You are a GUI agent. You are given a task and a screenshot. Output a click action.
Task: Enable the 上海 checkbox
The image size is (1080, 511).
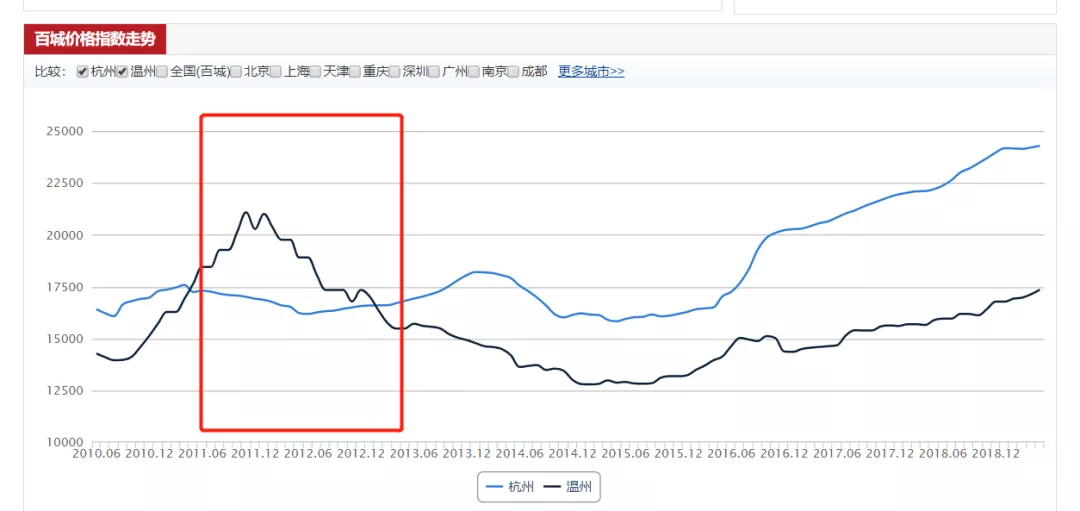pyautogui.click(x=276, y=72)
